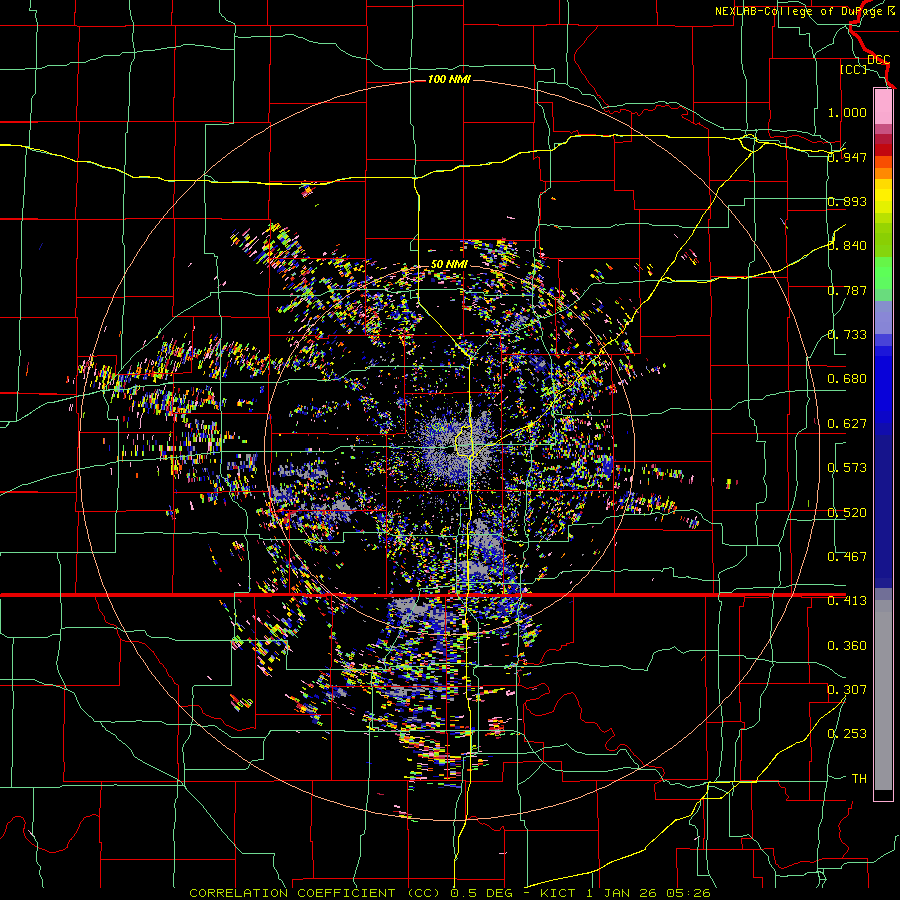This screenshot has width=900, height=900.
Task: Click the 05:26 timestamp in the caption
Action: point(688,893)
